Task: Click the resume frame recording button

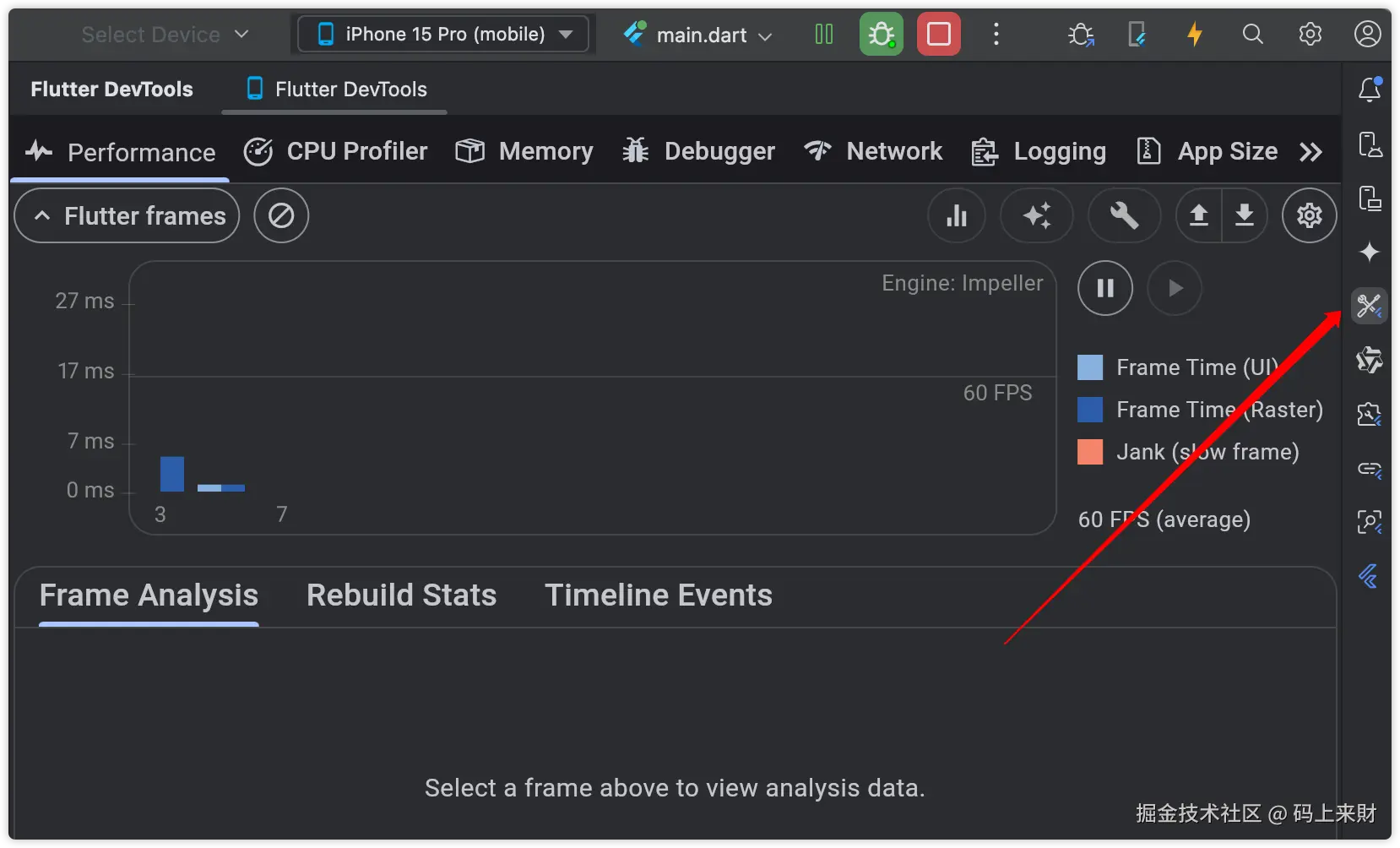Action: click(1175, 289)
